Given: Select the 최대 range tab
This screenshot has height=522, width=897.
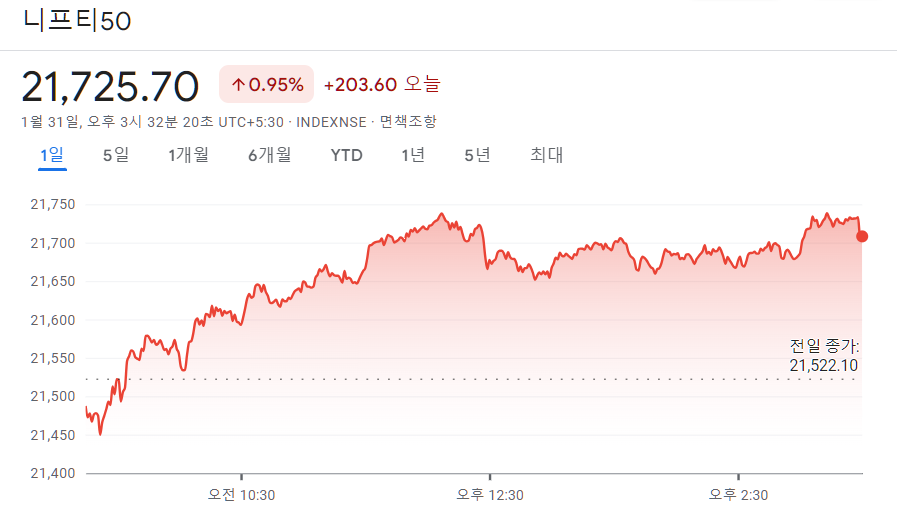Looking at the screenshot, I should 547,155.
